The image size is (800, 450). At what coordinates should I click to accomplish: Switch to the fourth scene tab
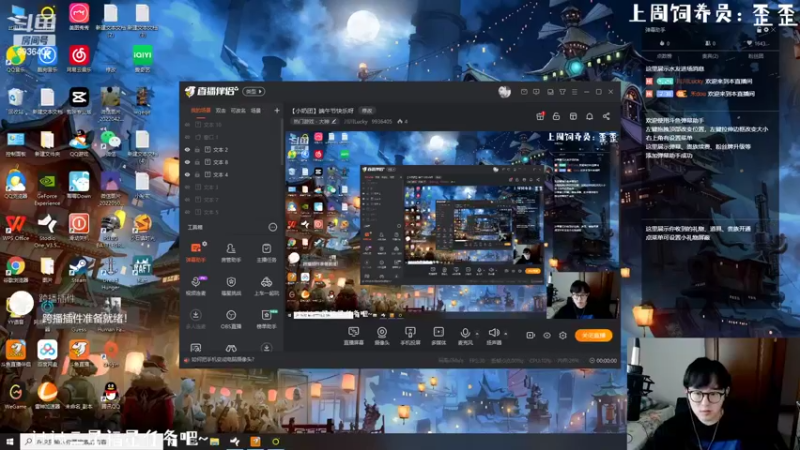(256, 110)
